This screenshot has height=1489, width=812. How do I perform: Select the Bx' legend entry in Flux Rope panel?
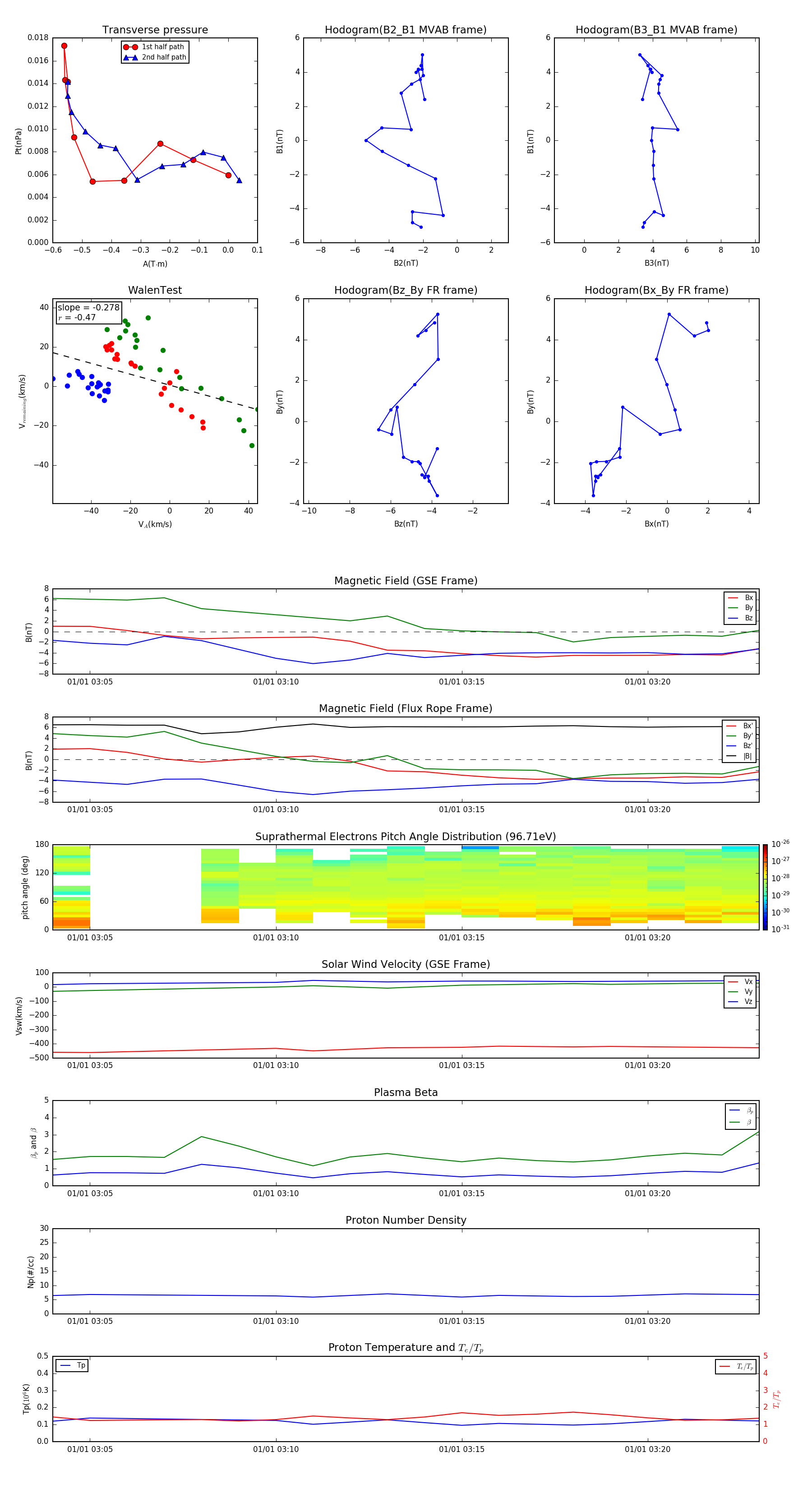coord(739,726)
